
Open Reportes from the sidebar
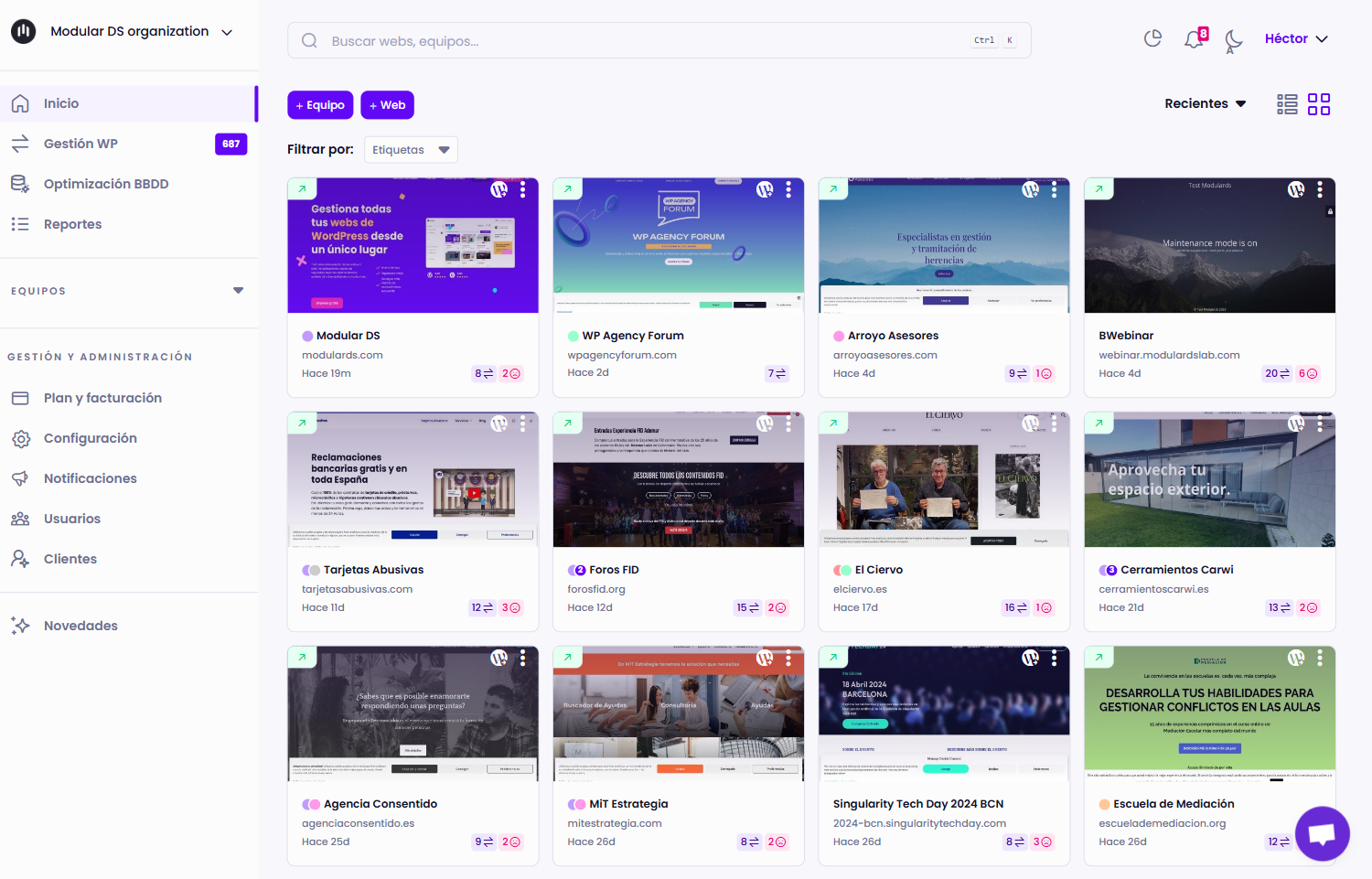coord(72,224)
